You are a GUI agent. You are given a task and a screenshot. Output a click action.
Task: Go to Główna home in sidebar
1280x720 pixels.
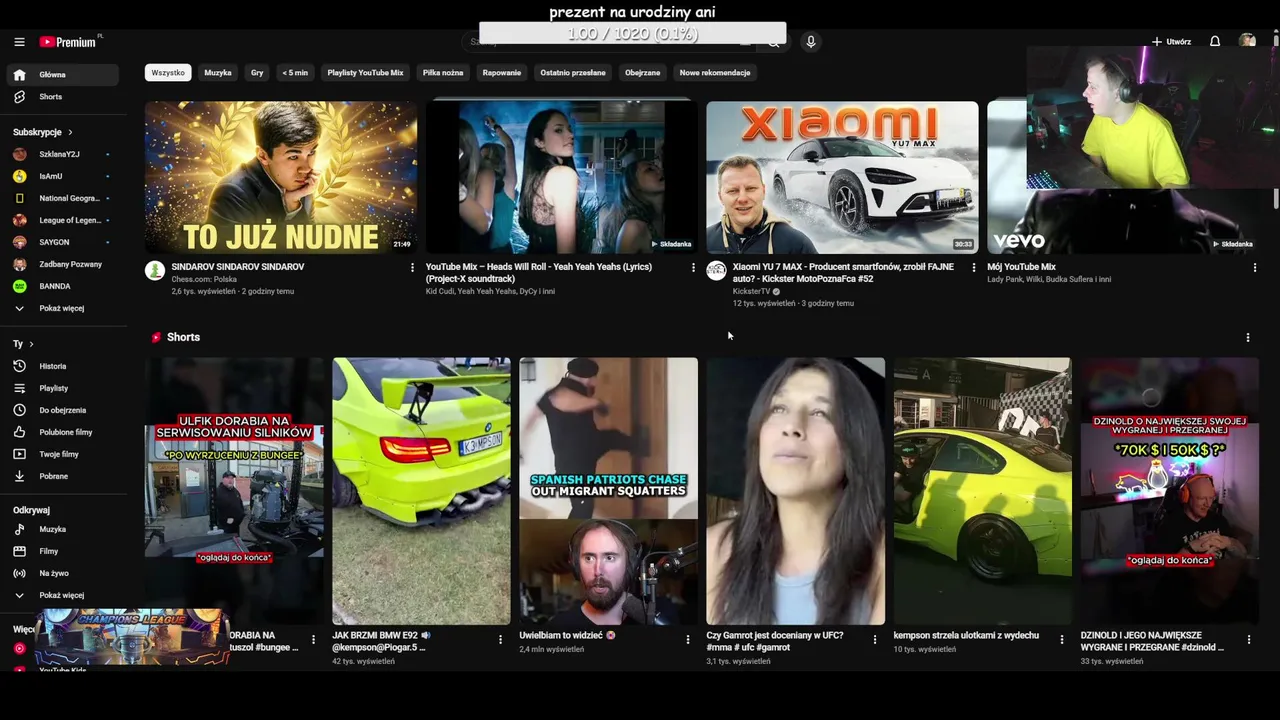tap(62, 75)
